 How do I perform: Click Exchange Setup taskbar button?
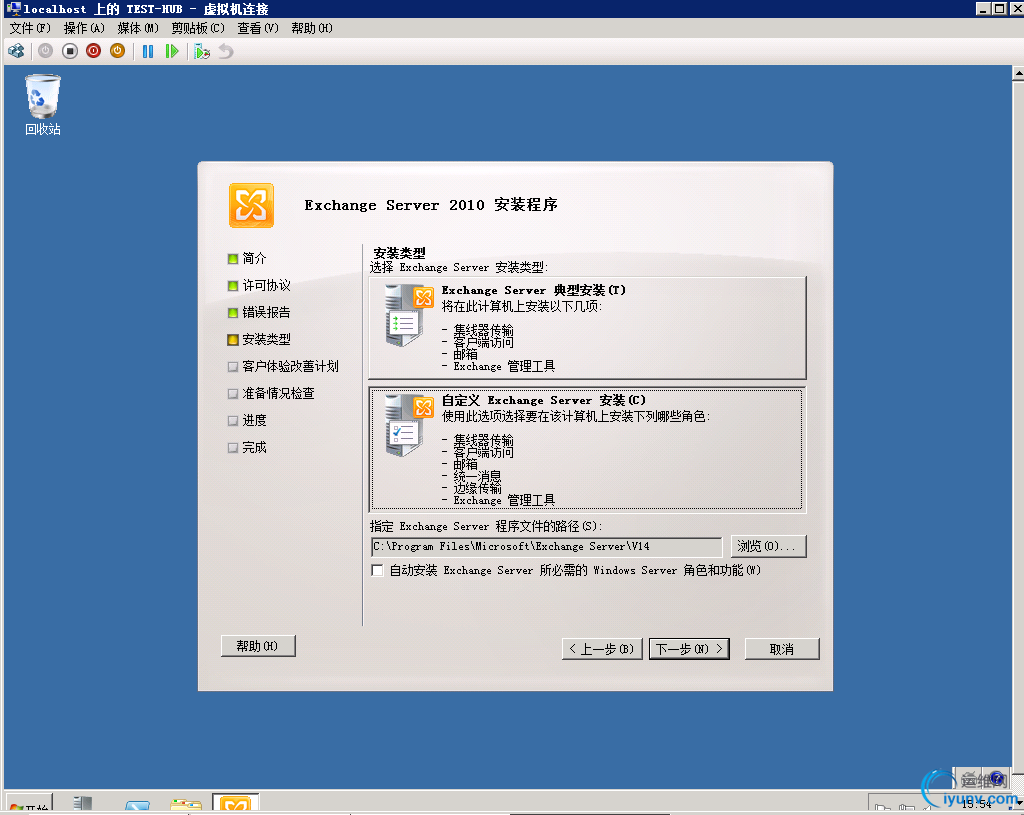236,803
